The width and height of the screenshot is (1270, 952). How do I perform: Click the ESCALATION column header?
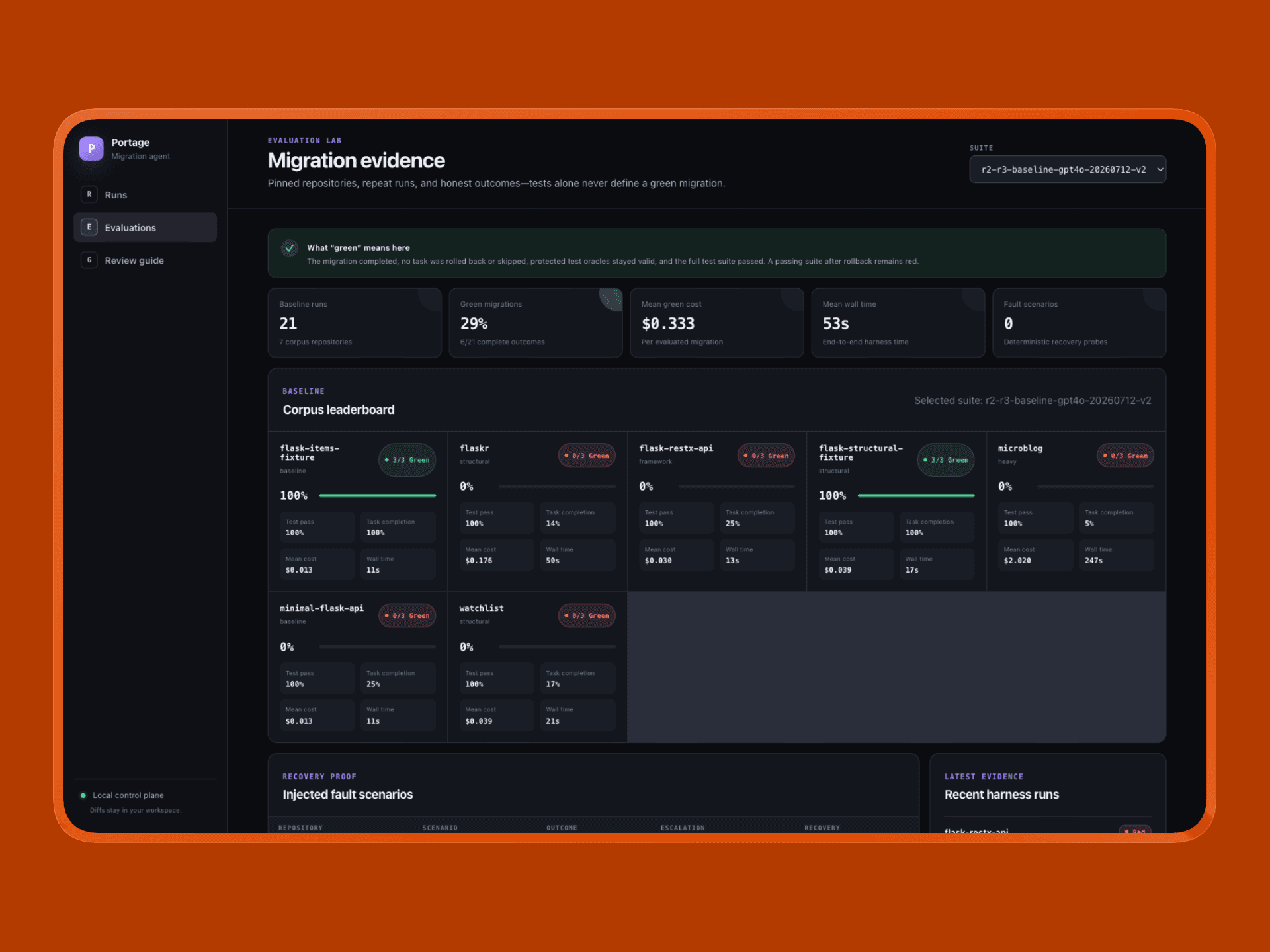(683, 828)
